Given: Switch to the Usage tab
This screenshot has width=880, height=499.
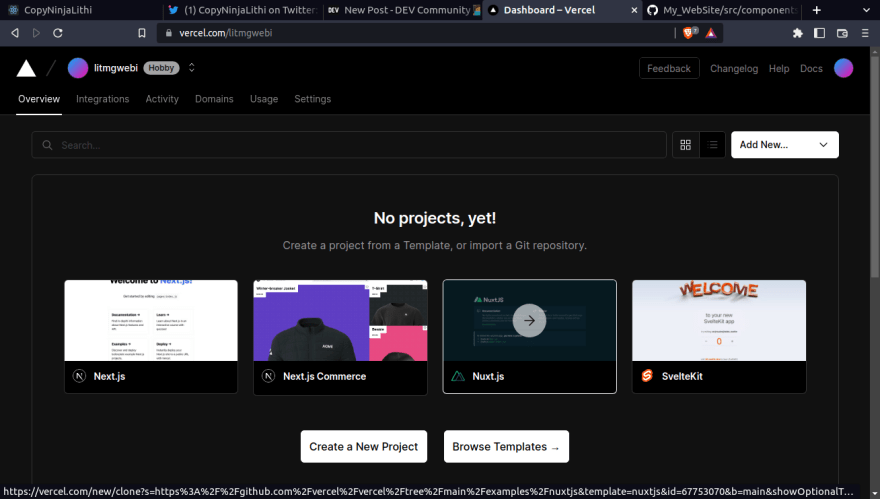Looking at the screenshot, I should (x=264, y=99).
